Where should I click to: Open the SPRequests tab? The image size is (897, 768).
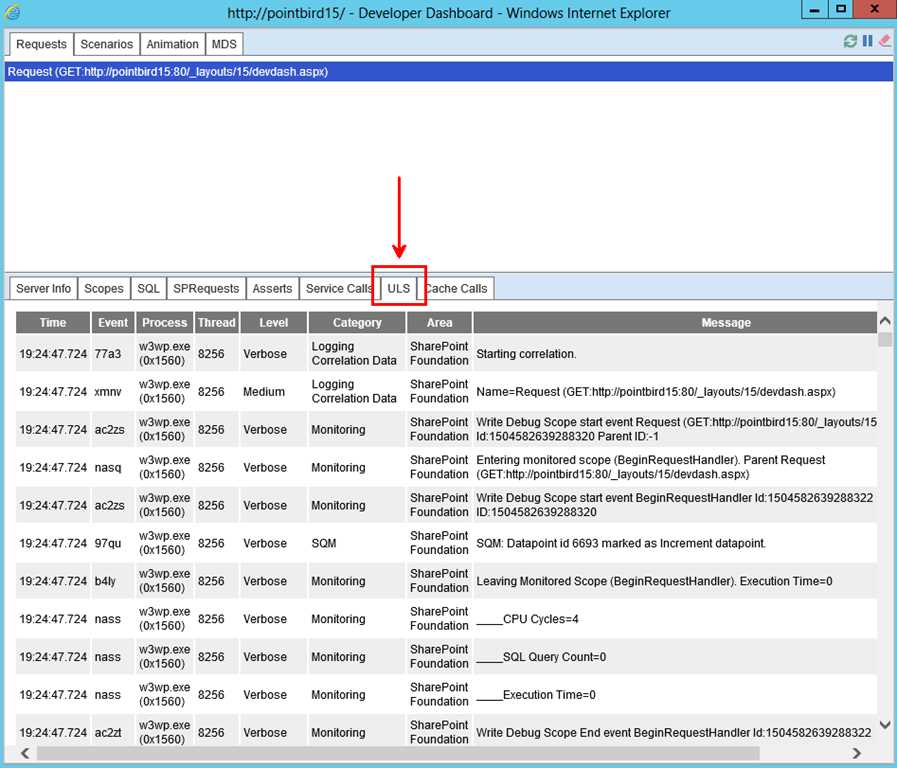pos(206,288)
